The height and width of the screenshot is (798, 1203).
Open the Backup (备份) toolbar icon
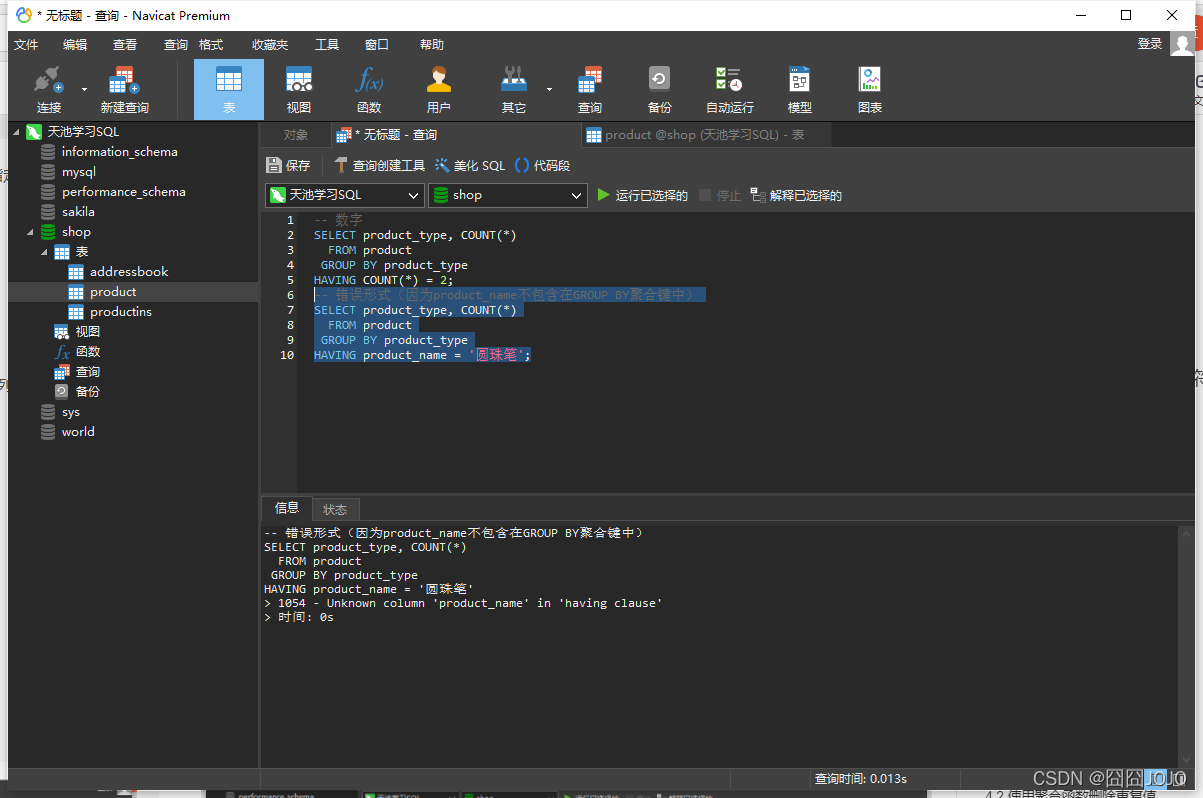659,89
